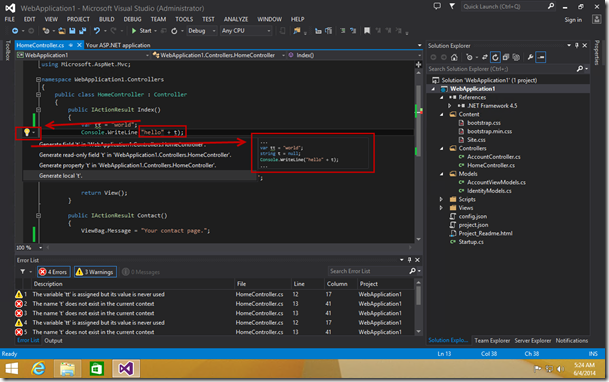
Task: Click the Error List vertical scrollbar
Action: pos(418,307)
